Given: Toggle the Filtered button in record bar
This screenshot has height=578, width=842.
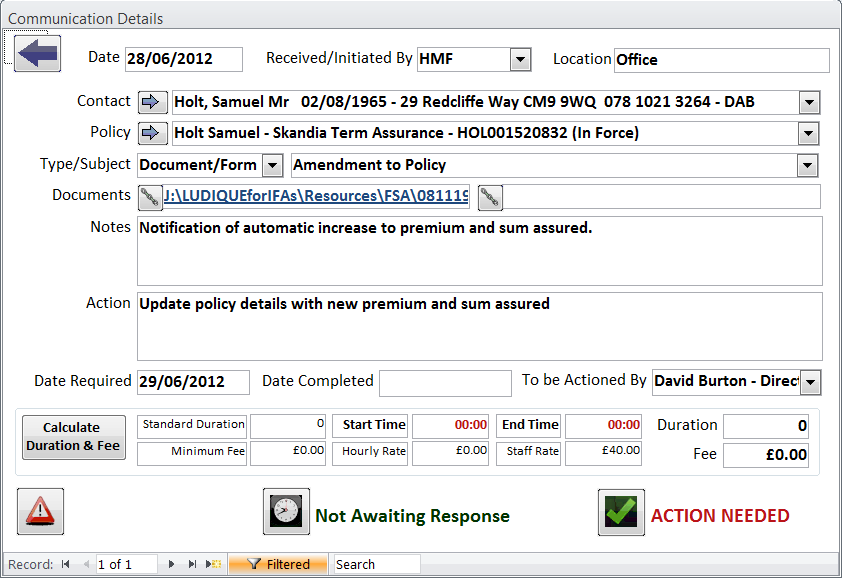Looking at the screenshot, I should [x=278, y=565].
